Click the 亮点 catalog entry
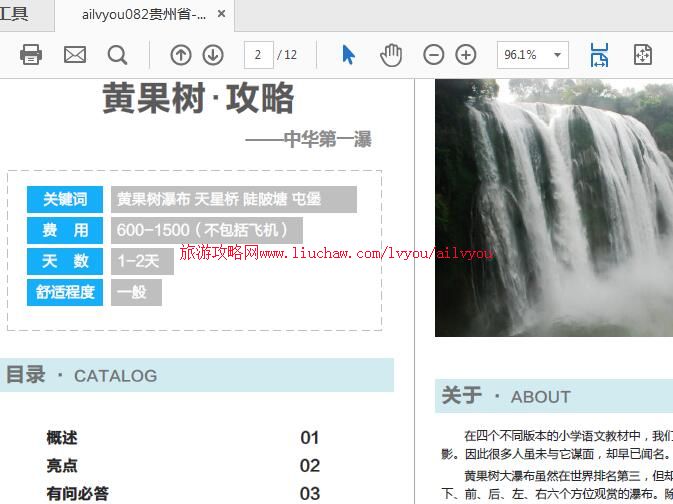The width and height of the screenshot is (673, 504). tap(62, 466)
